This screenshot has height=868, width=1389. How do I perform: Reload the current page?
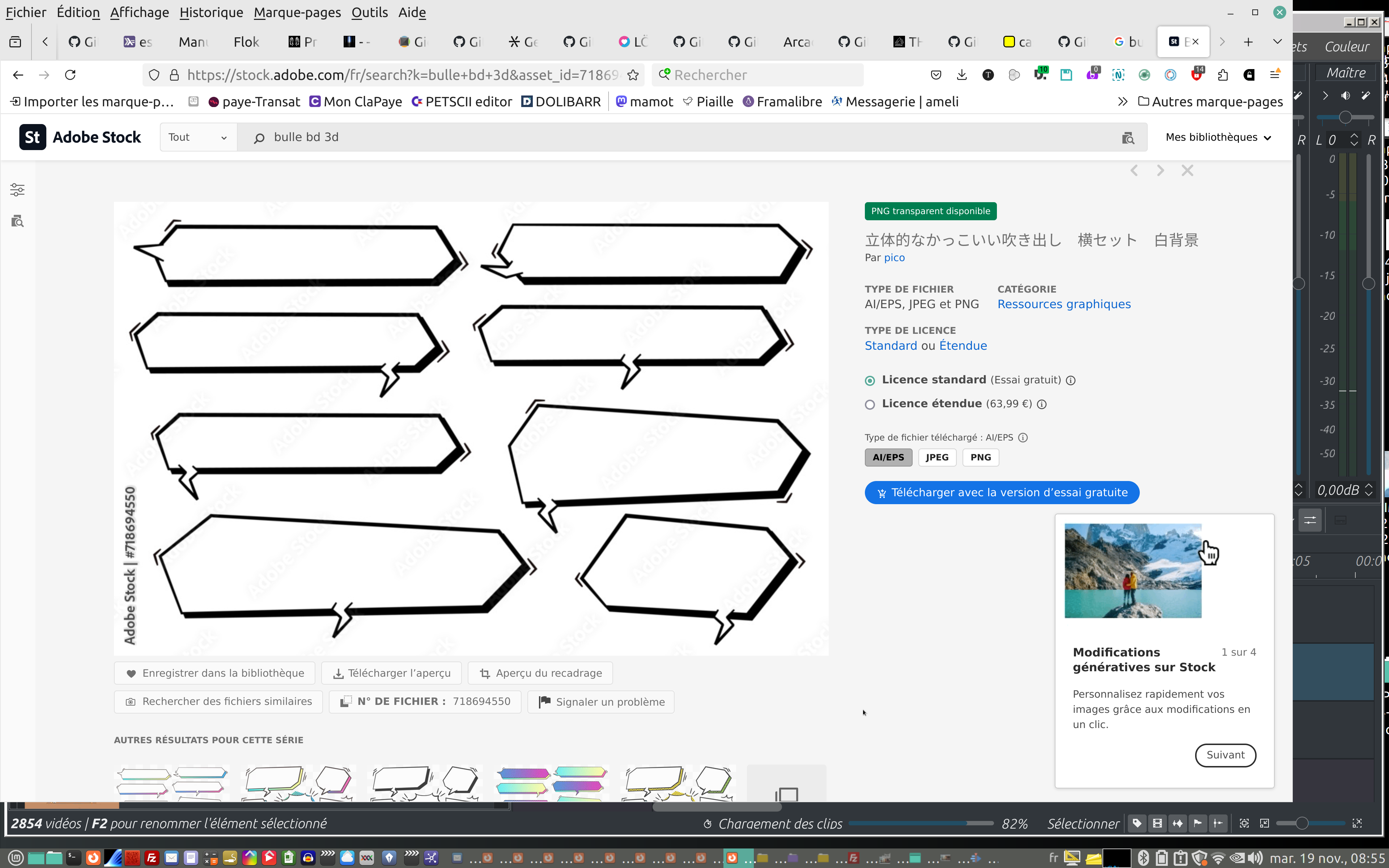click(70, 75)
